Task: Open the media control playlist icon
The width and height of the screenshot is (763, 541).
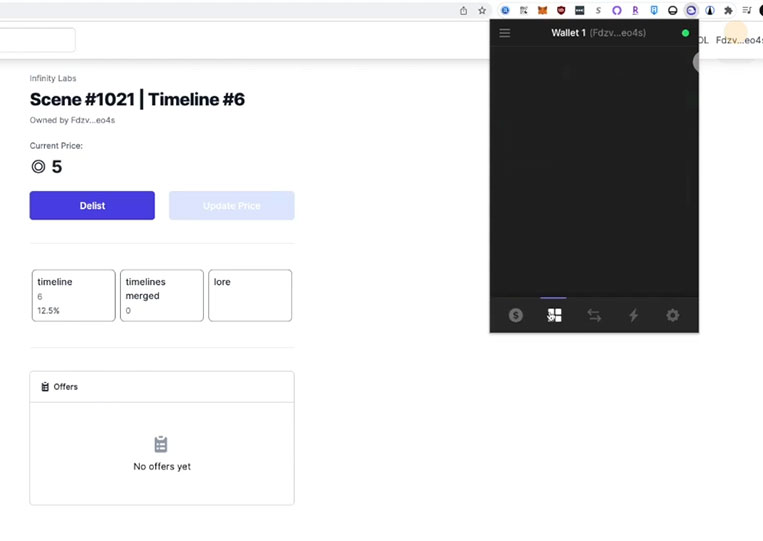Action: 747,10
